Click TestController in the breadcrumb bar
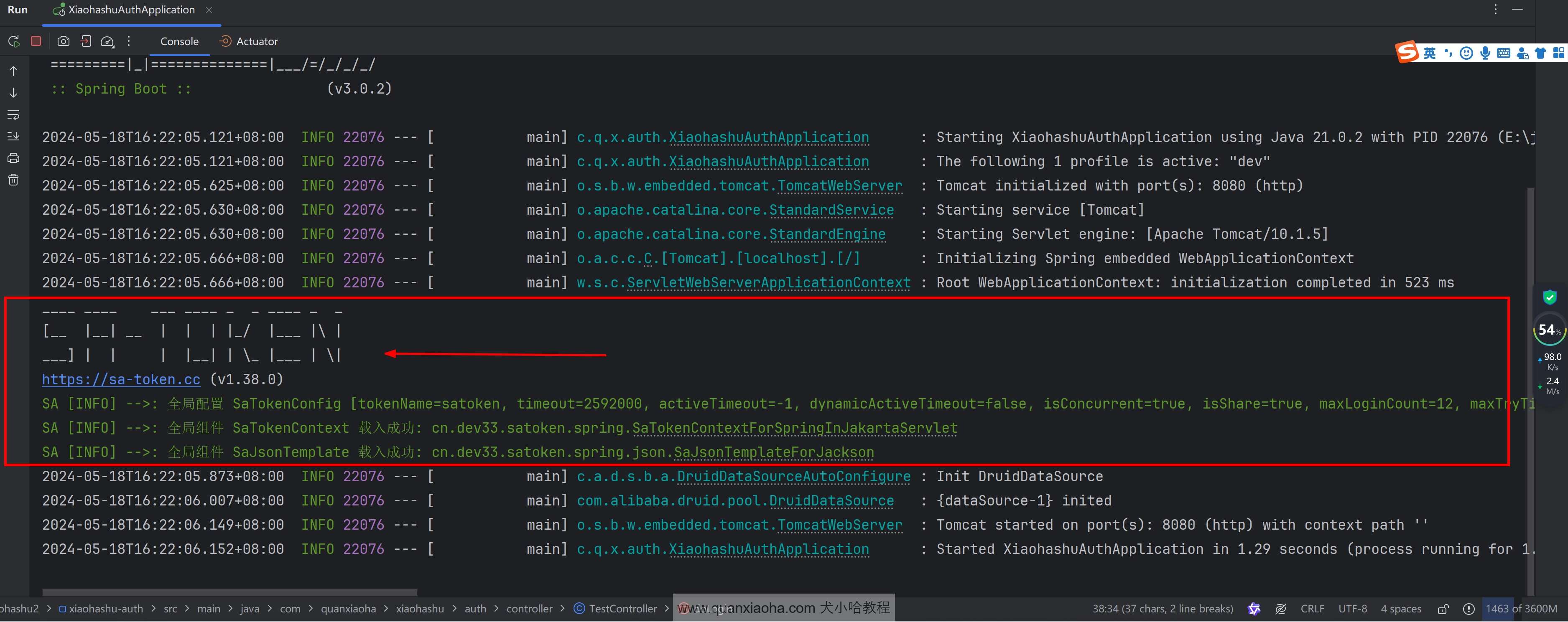This screenshot has width=1568, height=622. pyautogui.click(x=622, y=609)
